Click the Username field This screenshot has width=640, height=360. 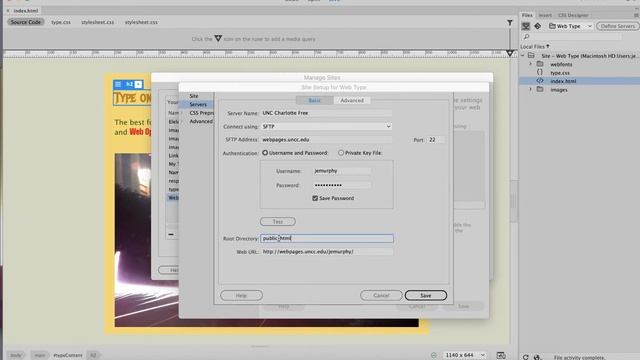click(x=342, y=171)
